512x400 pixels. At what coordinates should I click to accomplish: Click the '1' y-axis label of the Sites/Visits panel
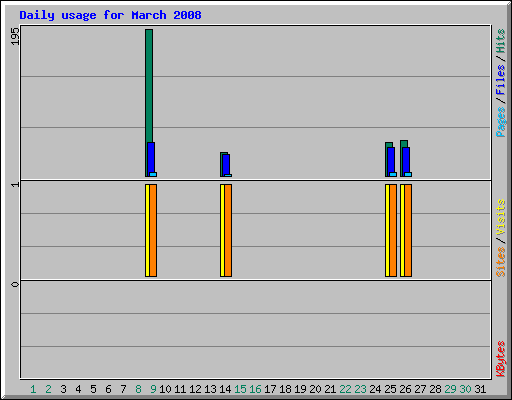(15, 185)
